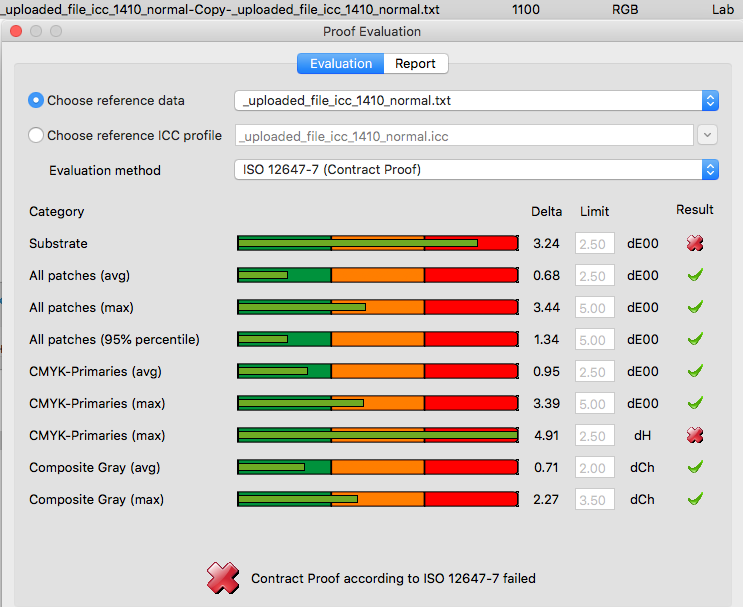Screen dimensions: 743x607
Task: Click the red X result icon for Substrate
Action: 695,244
